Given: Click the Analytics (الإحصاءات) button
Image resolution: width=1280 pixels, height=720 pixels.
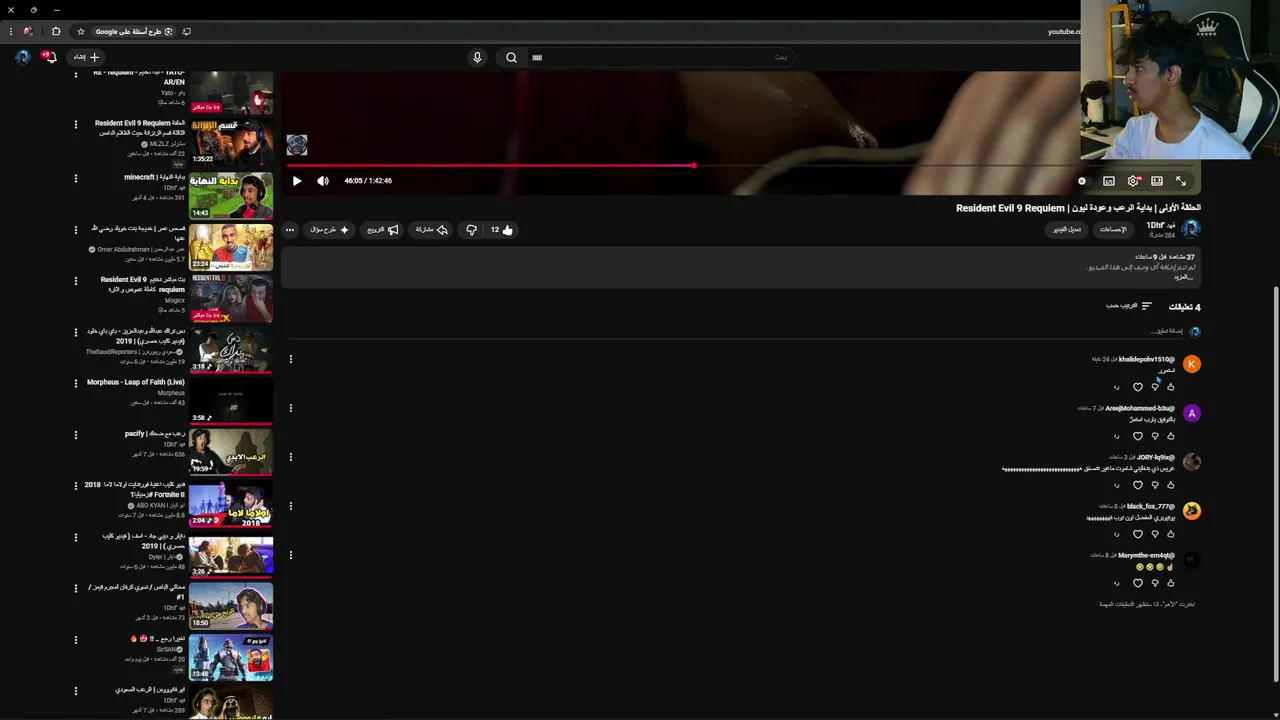Looking at the screenshot, I should coord(1113,229).
